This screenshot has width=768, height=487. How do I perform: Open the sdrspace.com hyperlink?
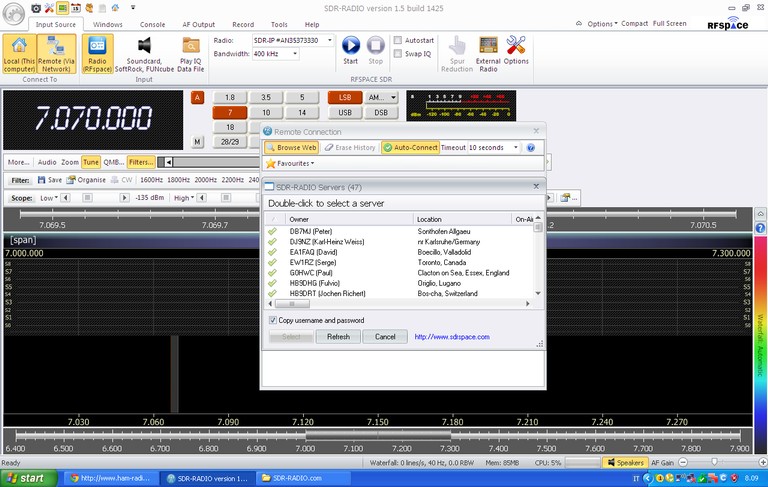coord(452,337)
